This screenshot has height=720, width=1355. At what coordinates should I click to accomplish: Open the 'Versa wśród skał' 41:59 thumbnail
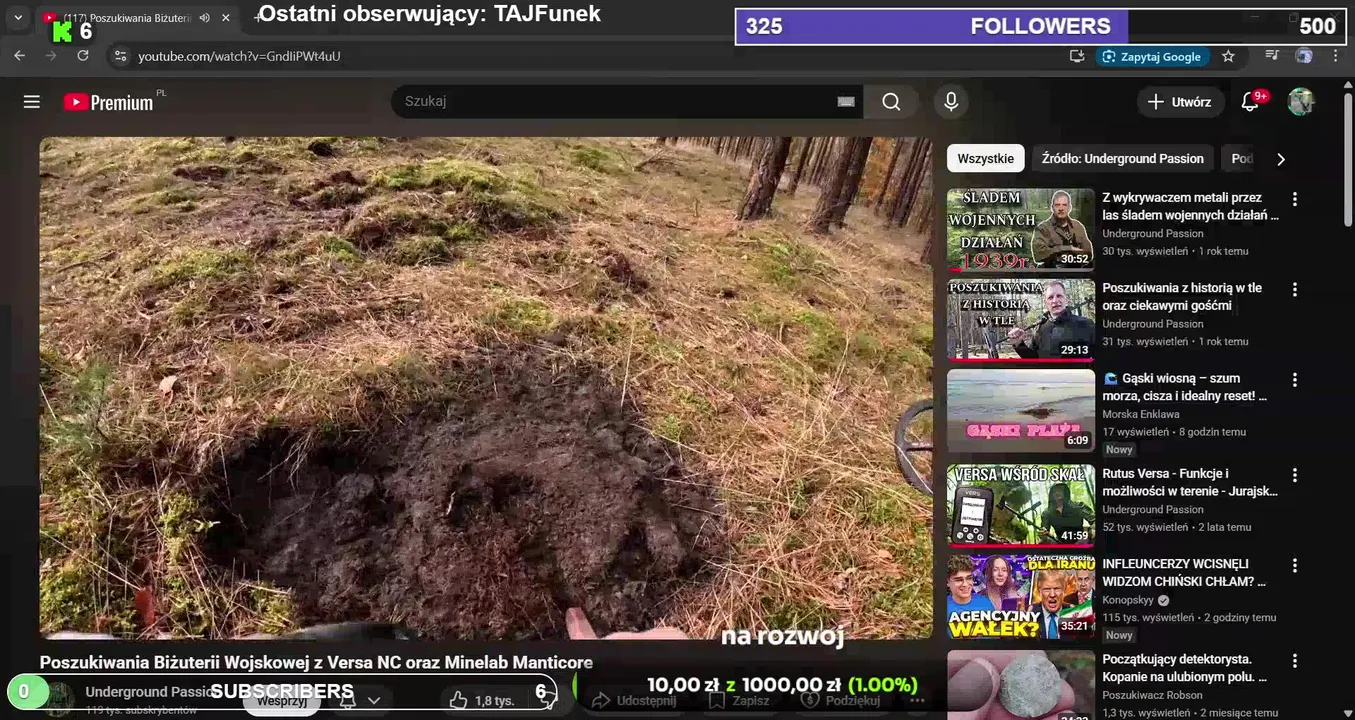[x=1021, y=505]
